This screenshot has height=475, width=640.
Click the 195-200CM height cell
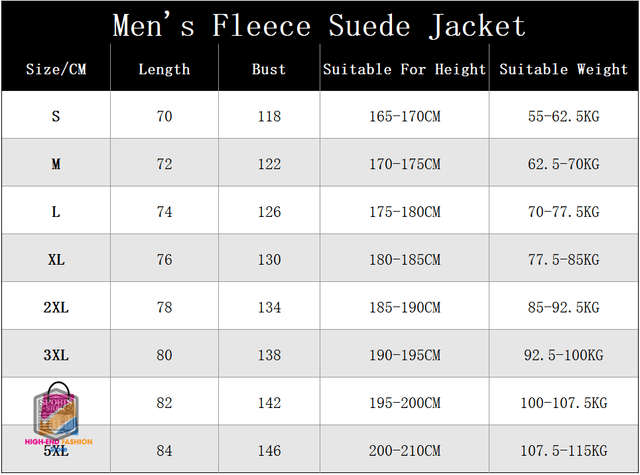(404, 403)
